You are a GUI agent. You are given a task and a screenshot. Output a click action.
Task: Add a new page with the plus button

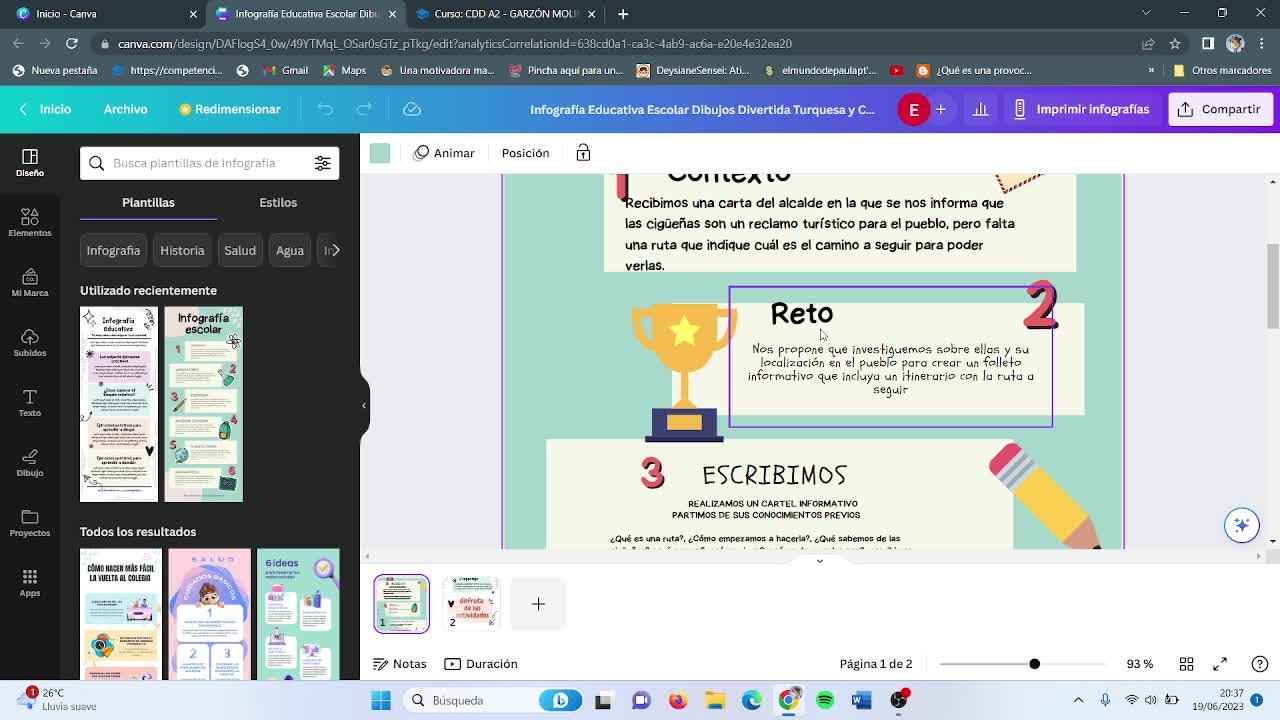click(x=538, y=604)
